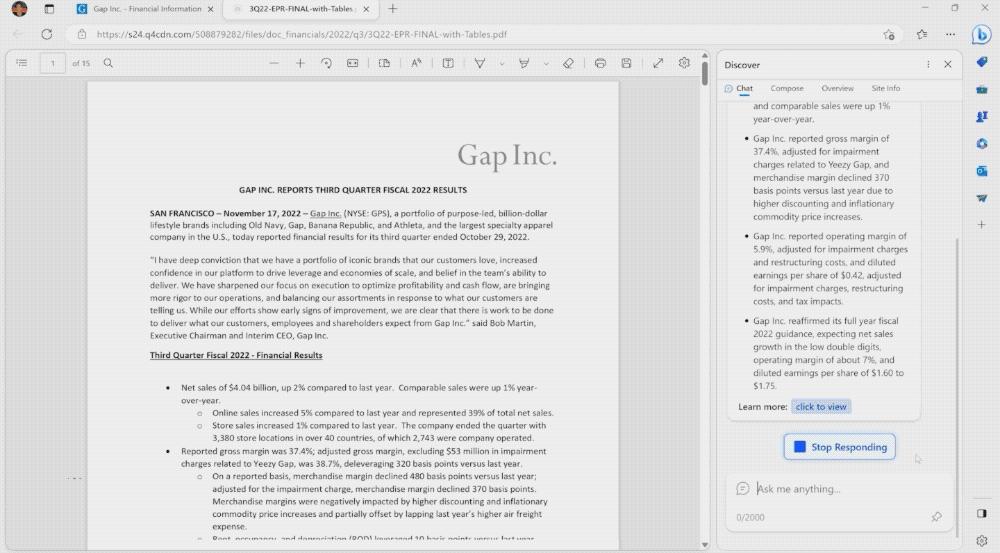Switch PDF page view layout
Screen dimensions: 1000x553
pyautogui.click(x=384, y=63)
